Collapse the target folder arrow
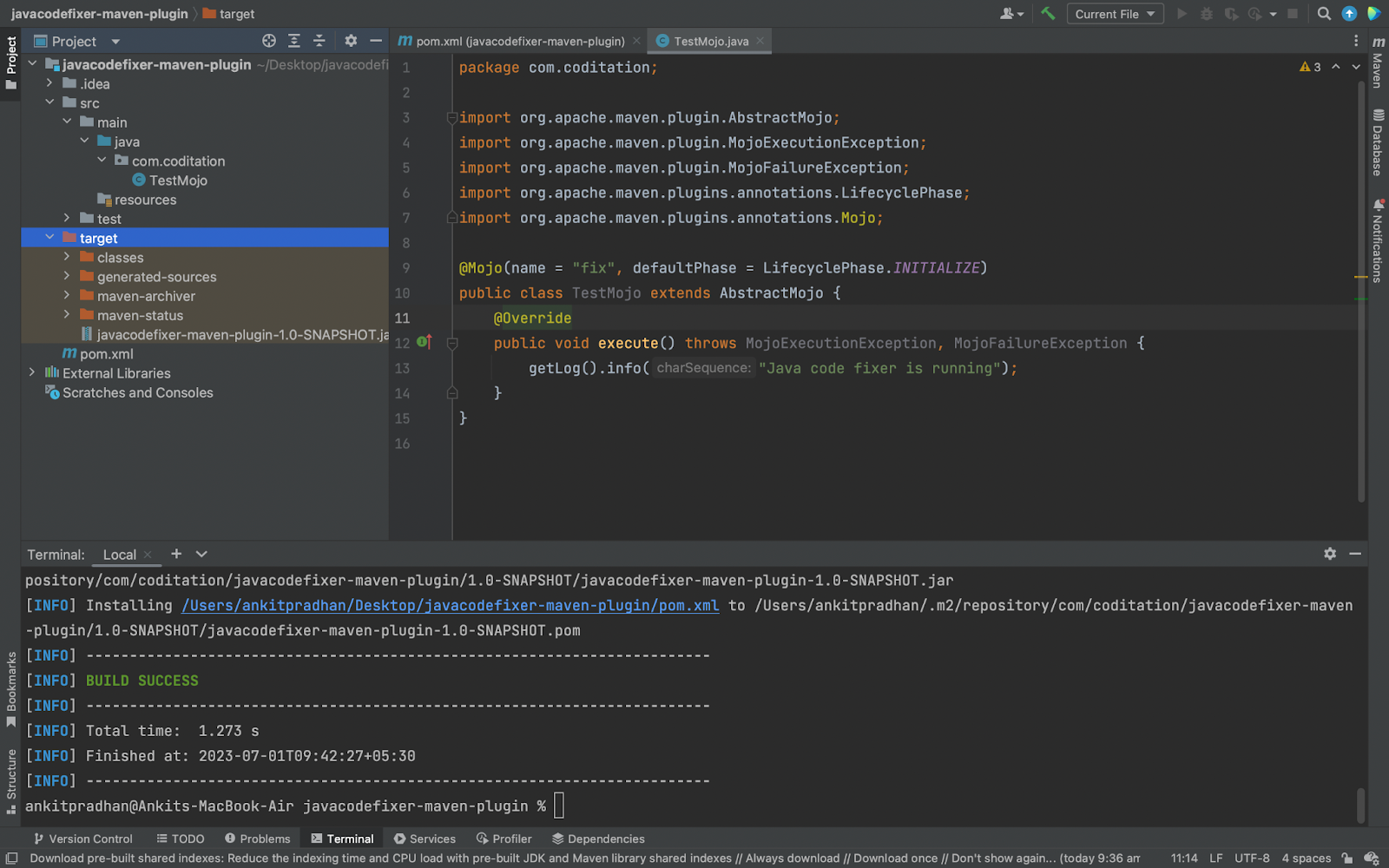1389x868 pixels. coord(49,237)
